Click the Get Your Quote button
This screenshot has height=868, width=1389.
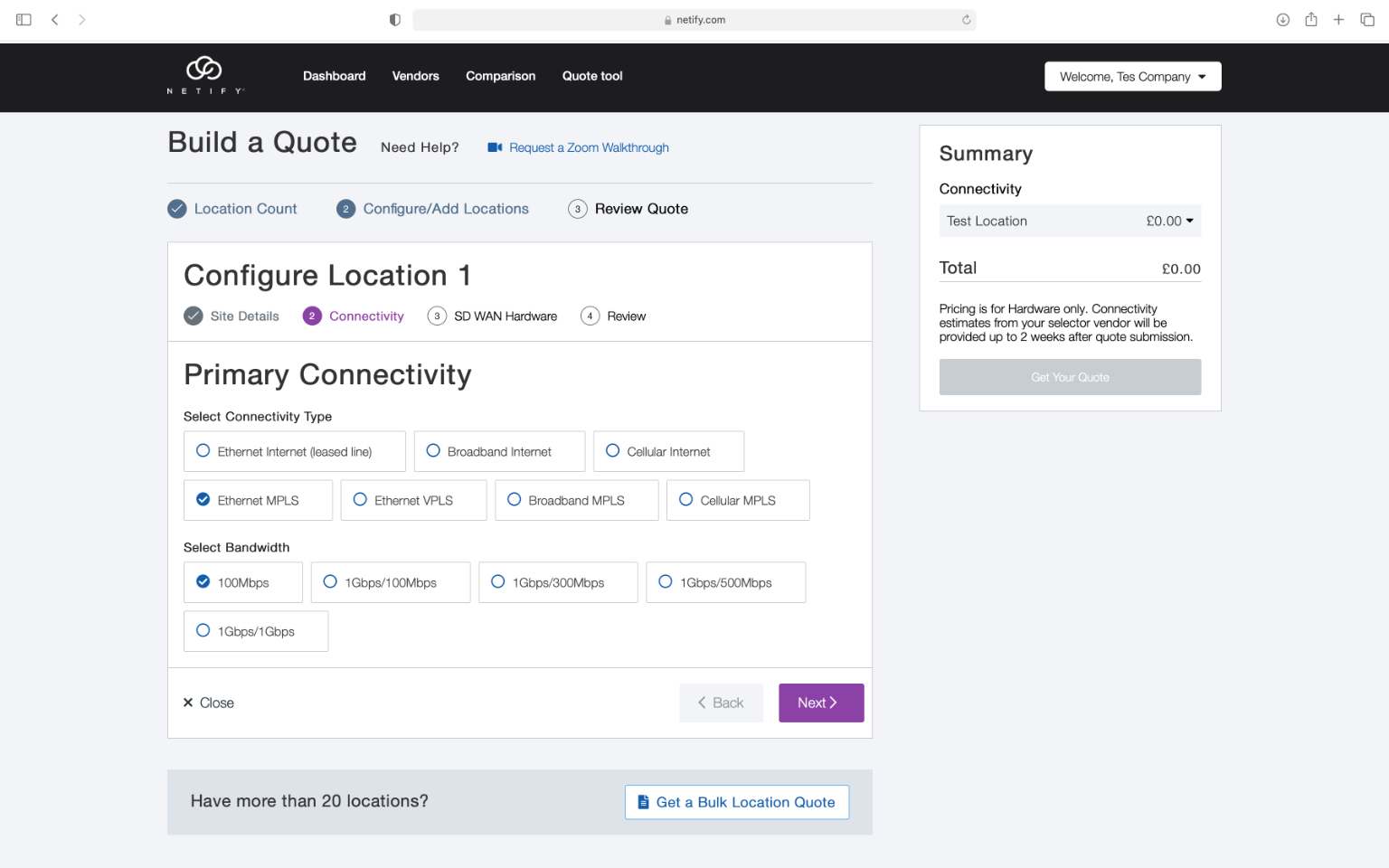pyautogui.click(x=1070, y=377)
